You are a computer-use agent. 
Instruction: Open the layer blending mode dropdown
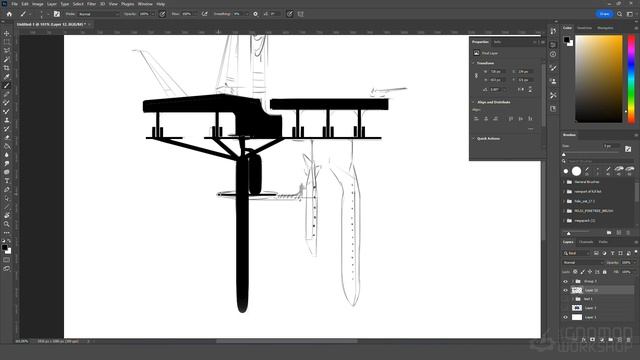point(582,263)
